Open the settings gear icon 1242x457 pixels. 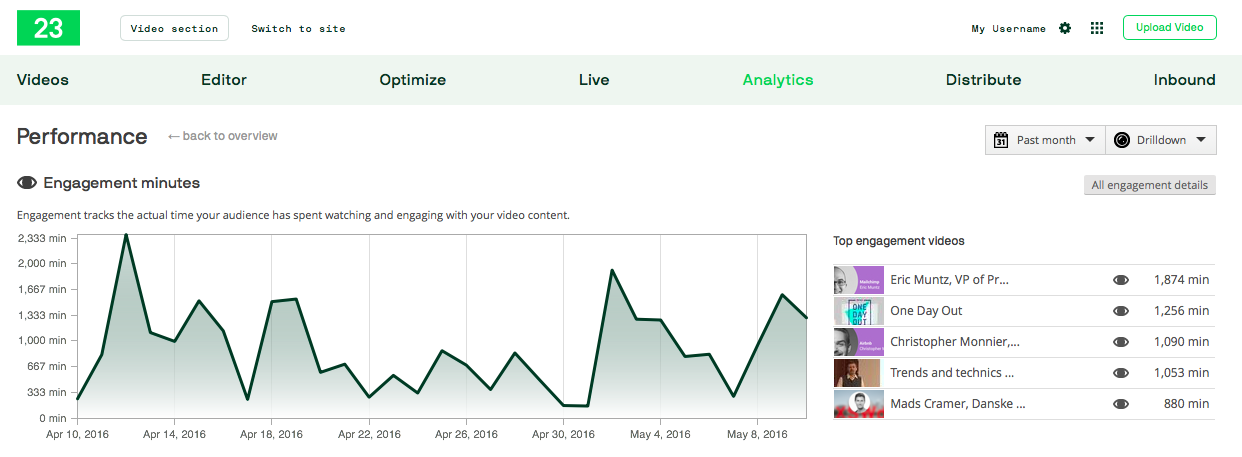[1065, 28]
